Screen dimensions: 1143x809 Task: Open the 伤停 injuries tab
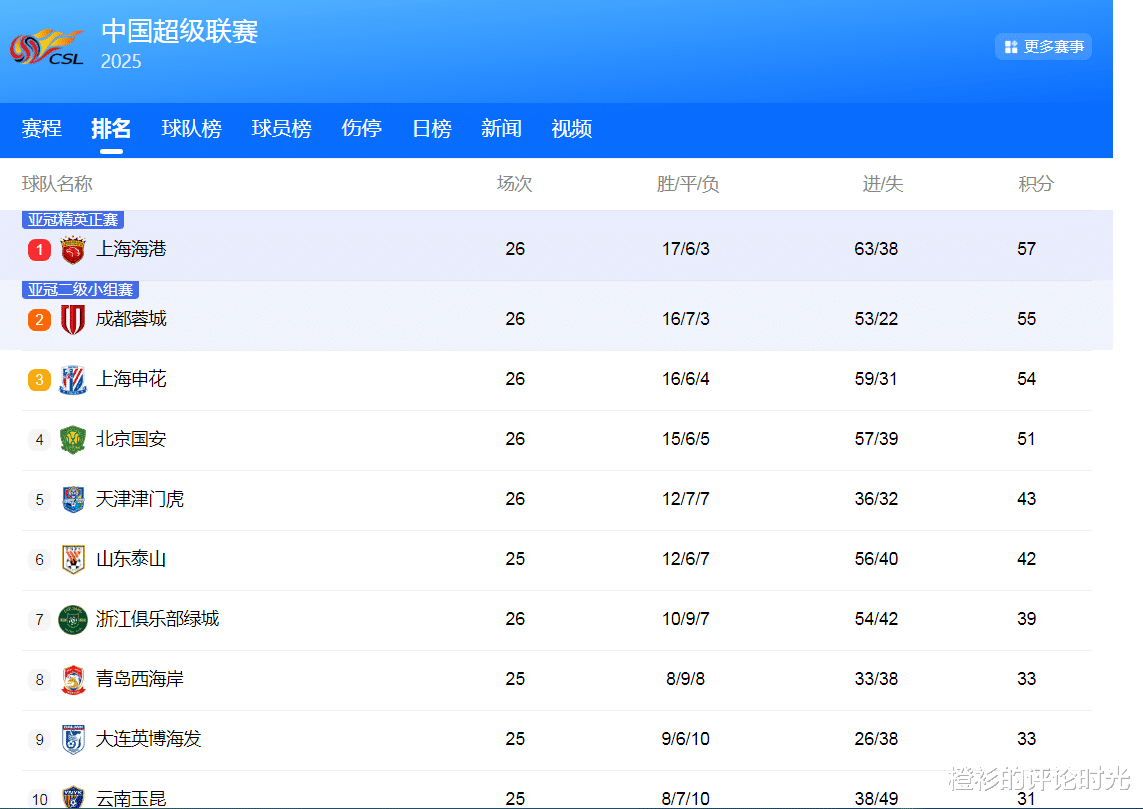click(x=362, y=129)
